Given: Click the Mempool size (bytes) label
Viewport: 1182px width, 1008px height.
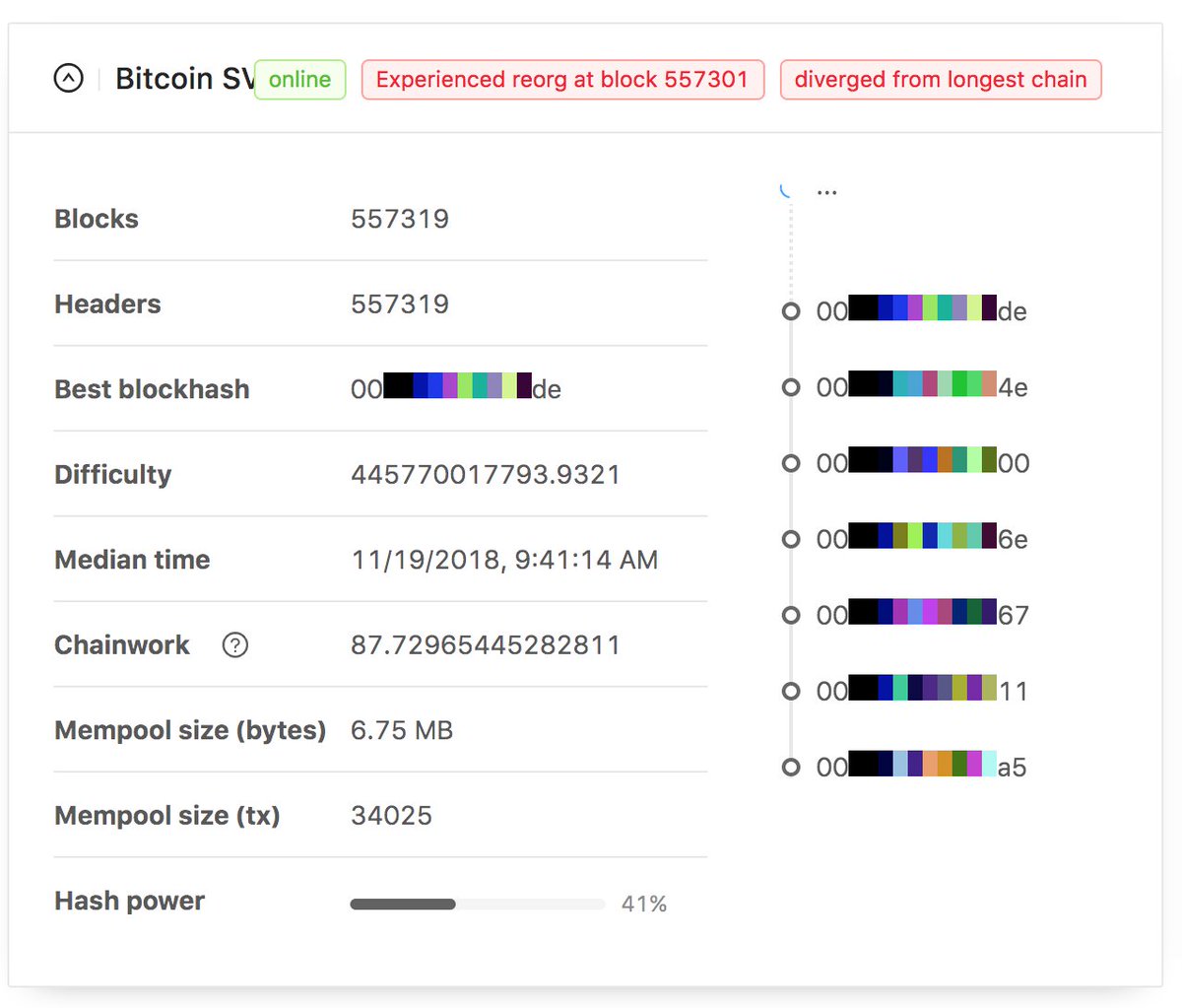Looking at the screenshot, I should pyautogui.click(x=190, y=730).
